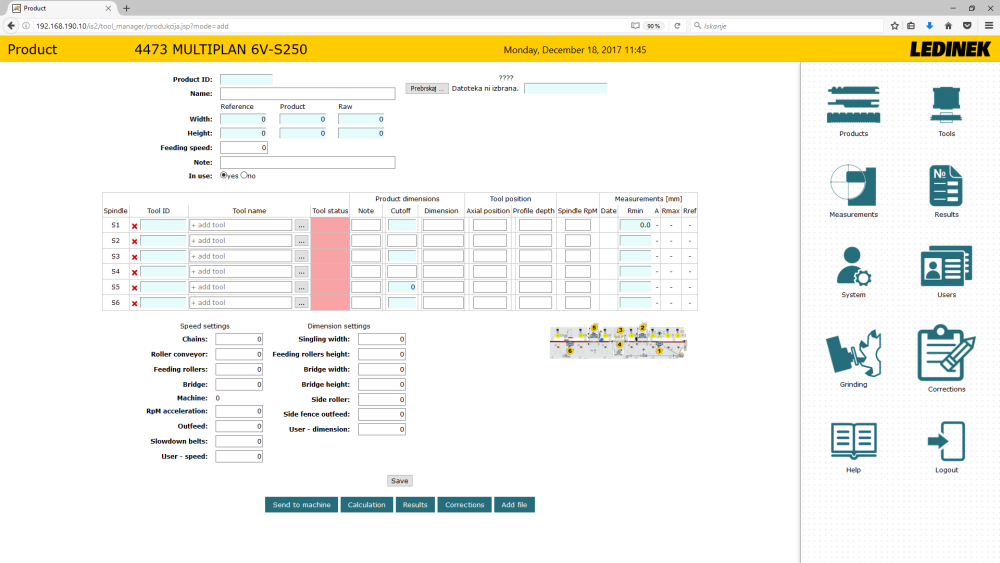Click the Logout icon
The height and width of the screenshot is (563, 1000).
[946, 441]
